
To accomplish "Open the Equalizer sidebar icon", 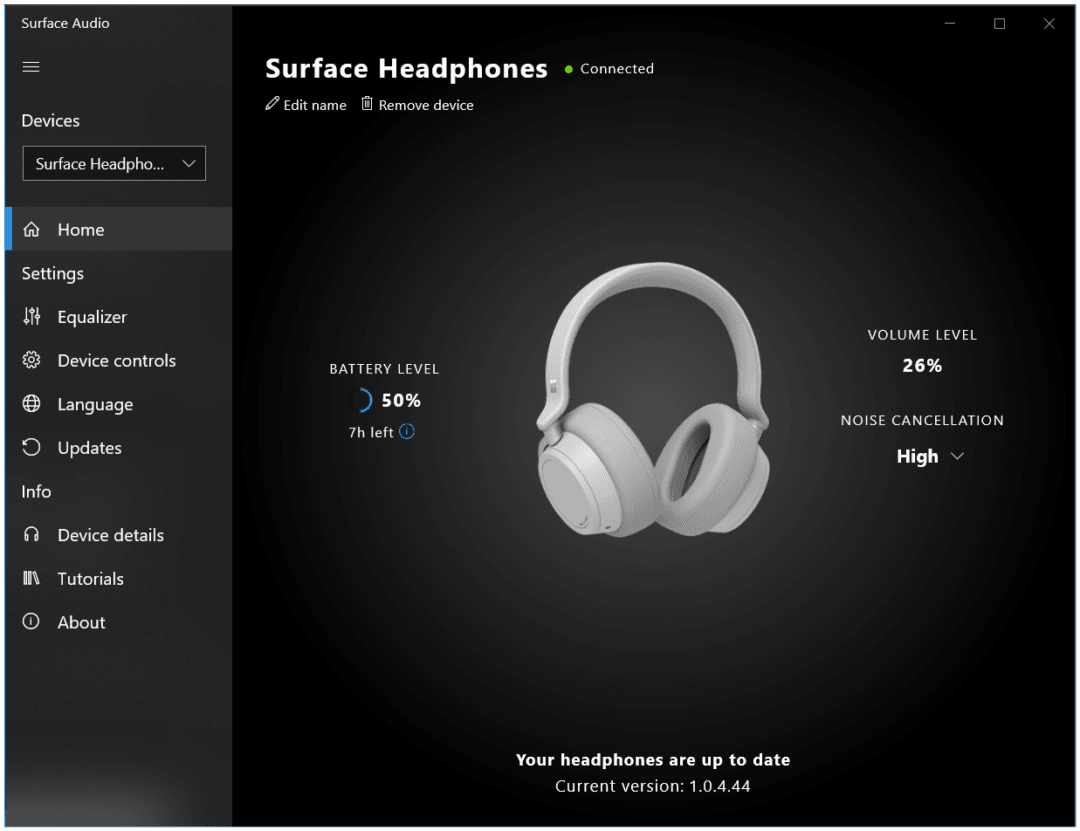I will (x=31, y=317).
